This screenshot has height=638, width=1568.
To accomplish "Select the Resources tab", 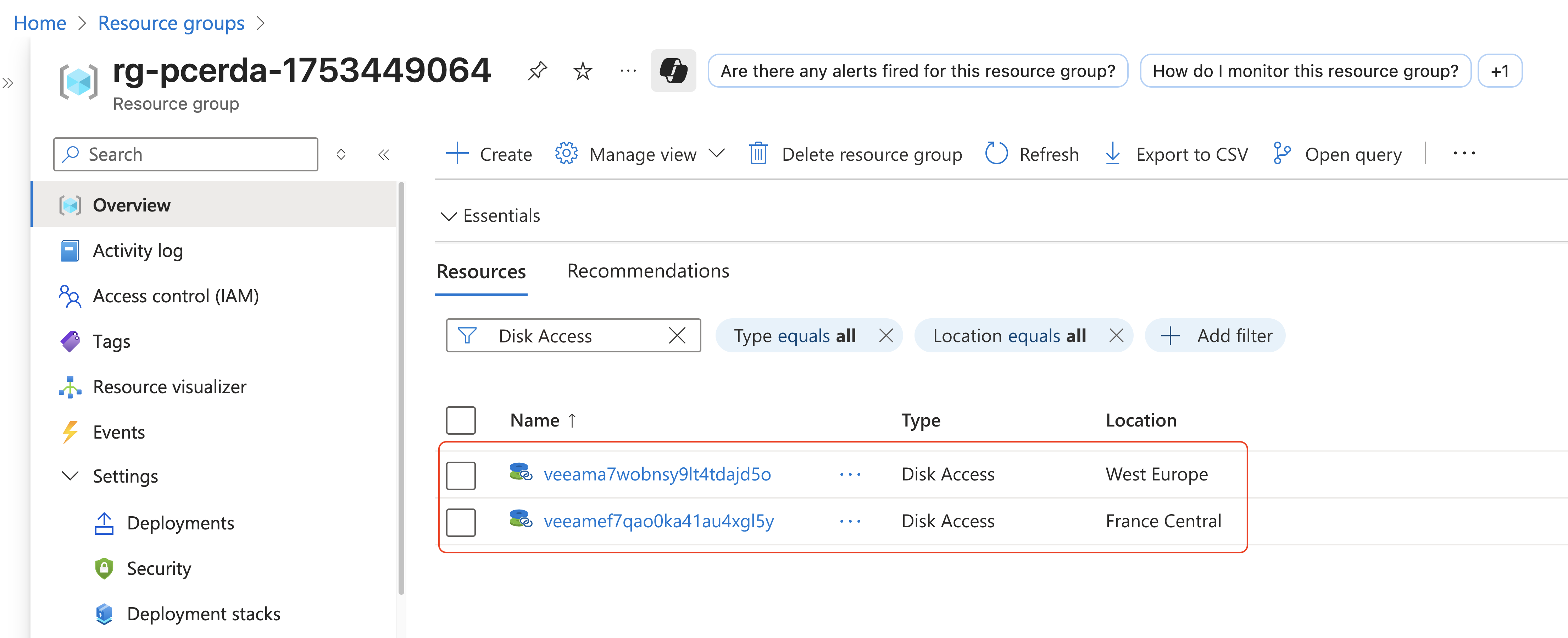I will [x=481, y=271].
